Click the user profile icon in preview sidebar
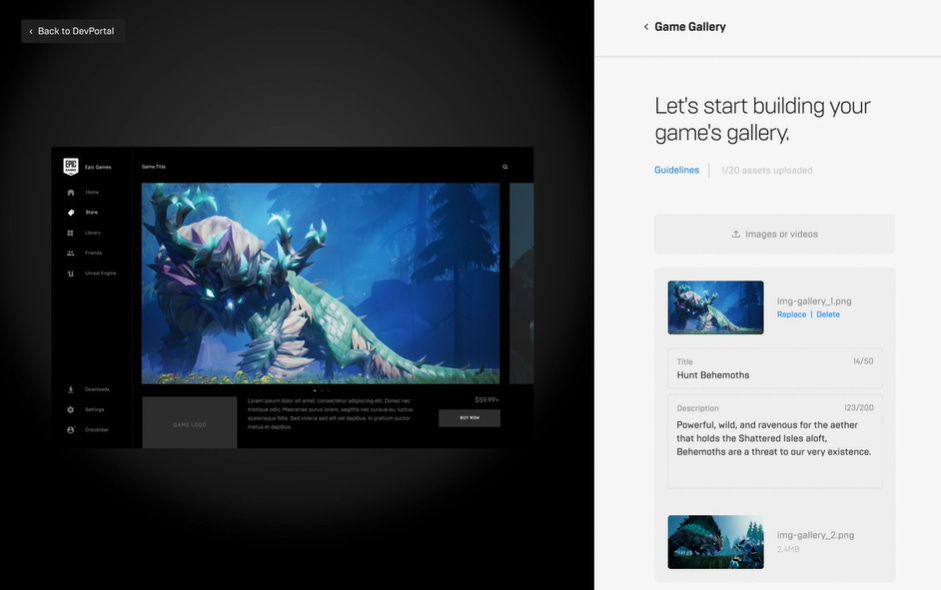 click(x=70, y=430)
